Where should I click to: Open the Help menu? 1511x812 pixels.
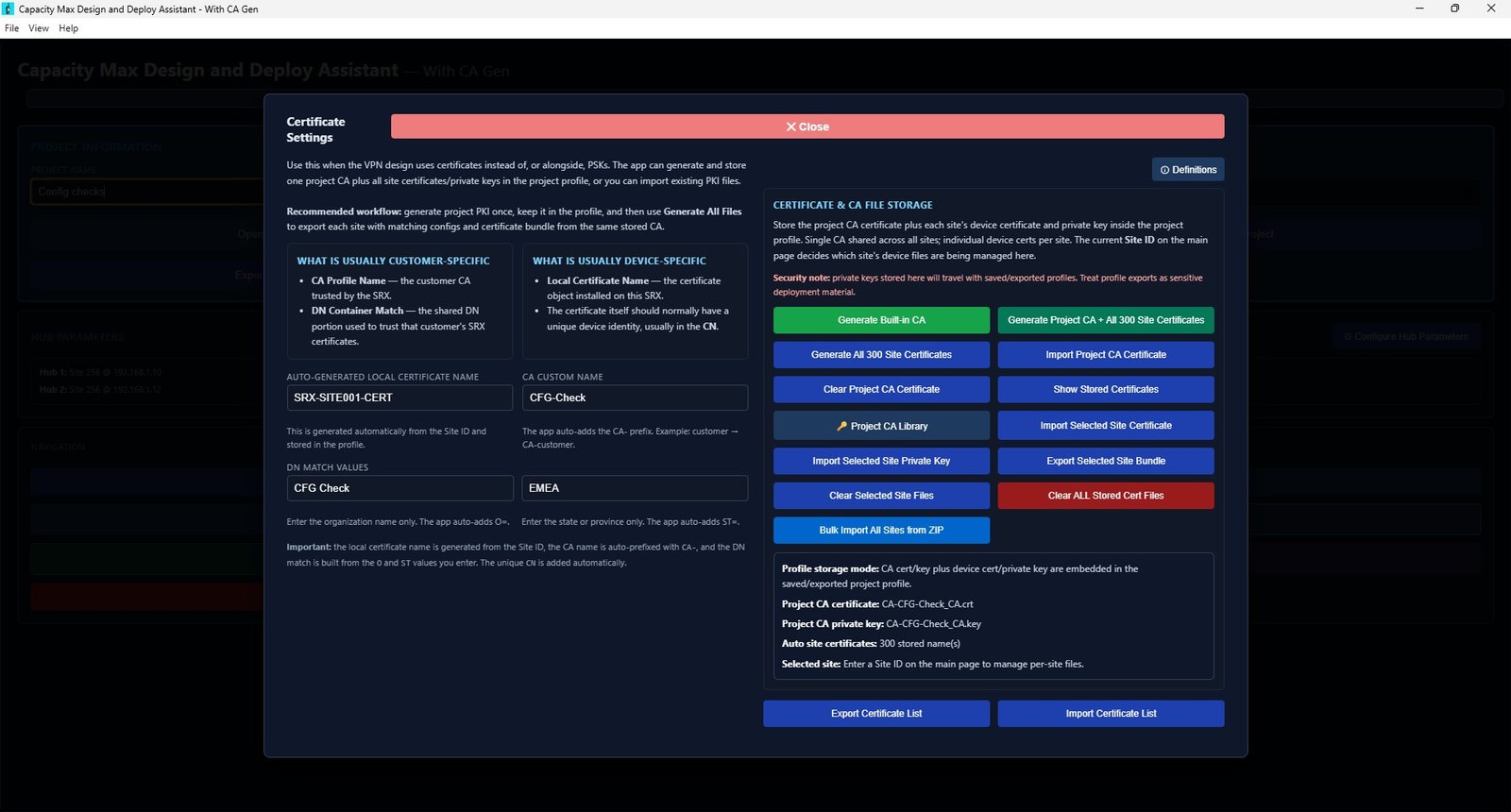pos(68,28)
